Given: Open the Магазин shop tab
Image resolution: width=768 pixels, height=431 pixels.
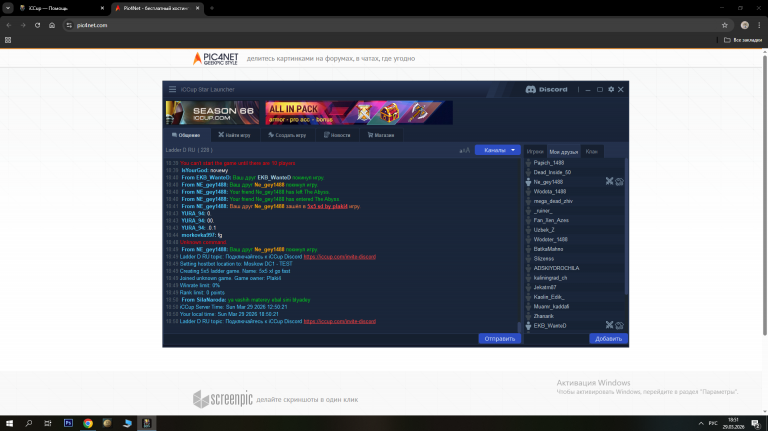Looking at the screenshot, I should click(x=381, y=135).
